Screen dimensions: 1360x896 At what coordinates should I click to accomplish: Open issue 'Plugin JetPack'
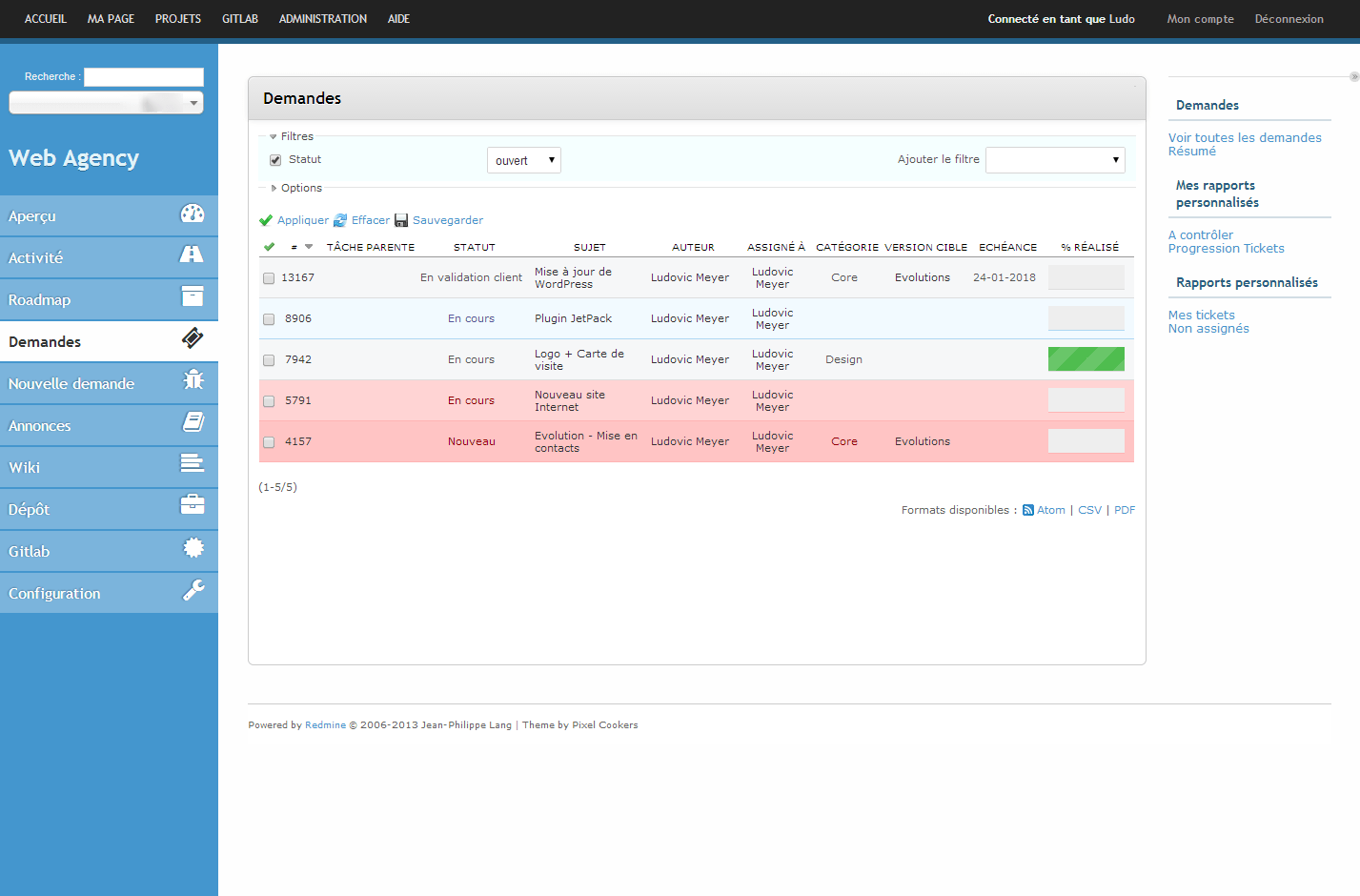[x=574, y=319]
